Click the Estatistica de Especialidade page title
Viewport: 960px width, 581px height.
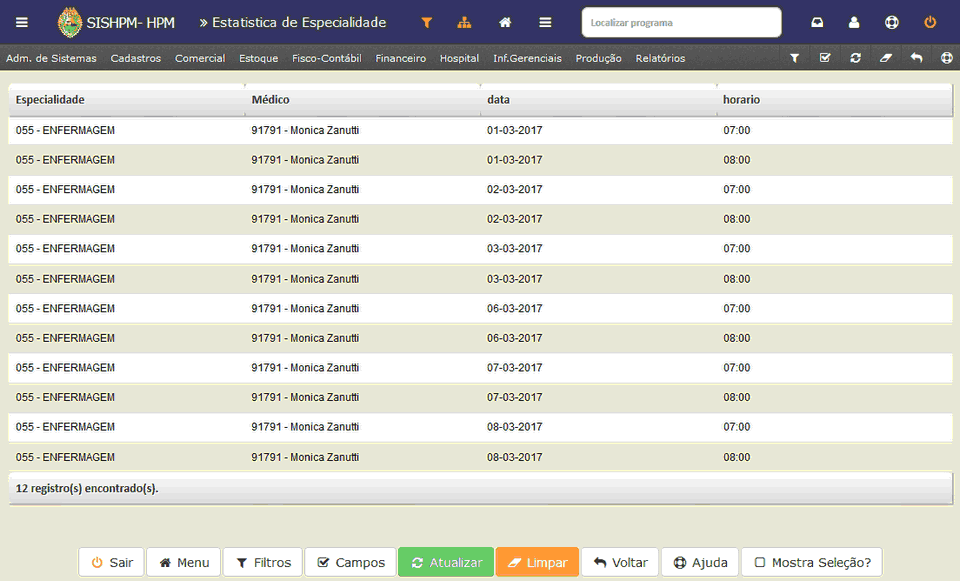pyautogui.click(x=299, y=23)
